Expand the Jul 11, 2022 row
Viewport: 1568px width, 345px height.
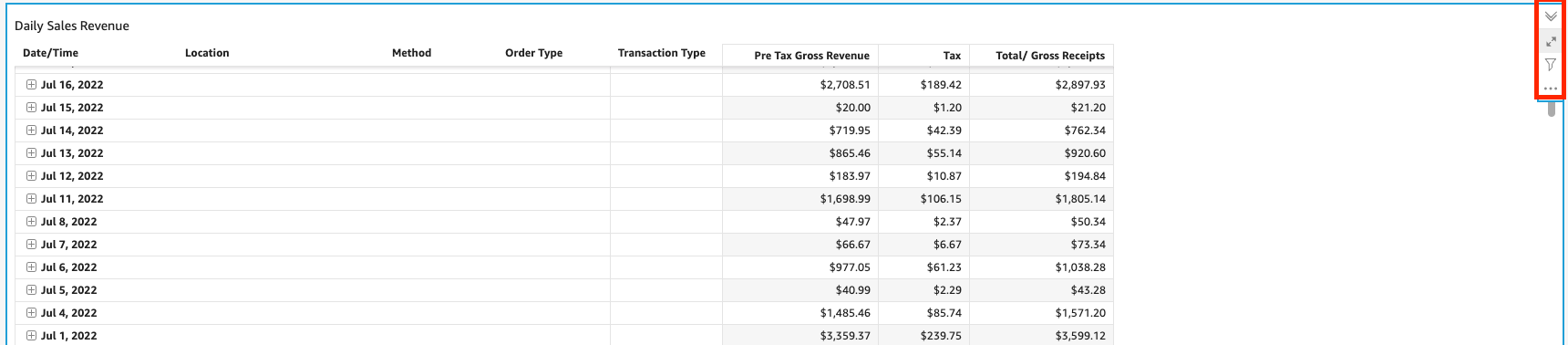31,199
